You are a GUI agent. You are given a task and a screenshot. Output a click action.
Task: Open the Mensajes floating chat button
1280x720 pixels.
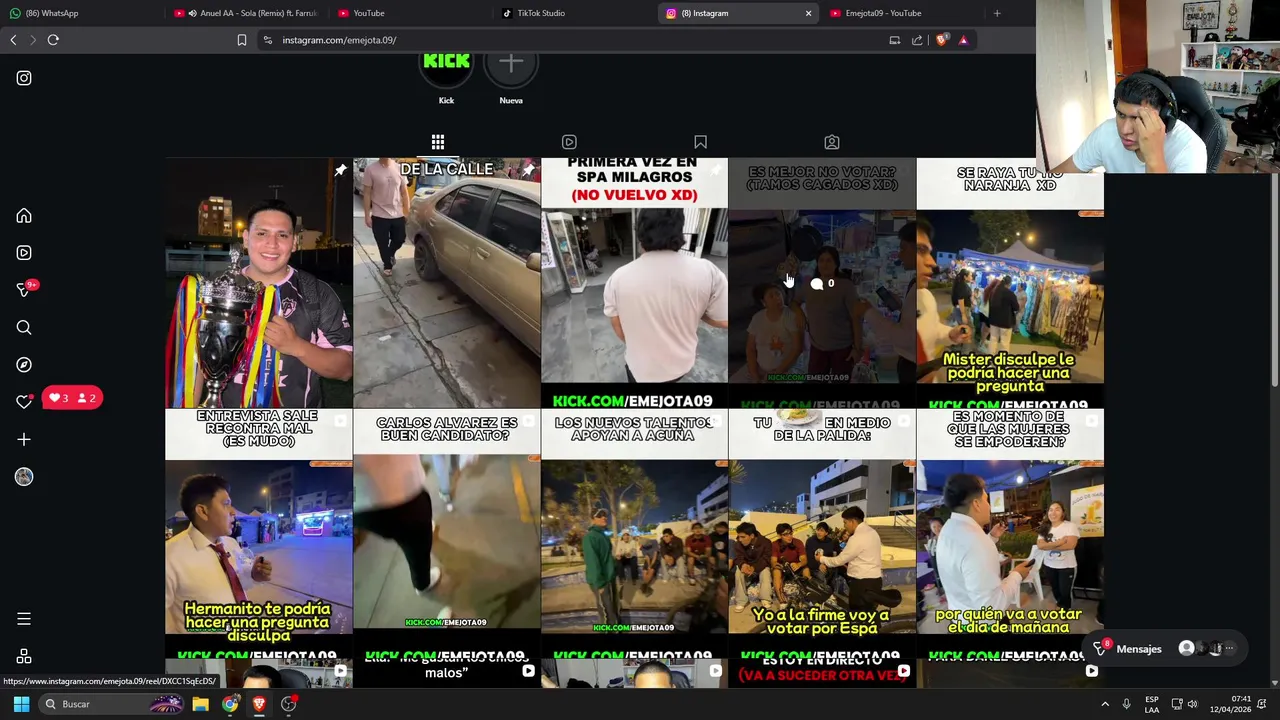(x=1165, y=649)
